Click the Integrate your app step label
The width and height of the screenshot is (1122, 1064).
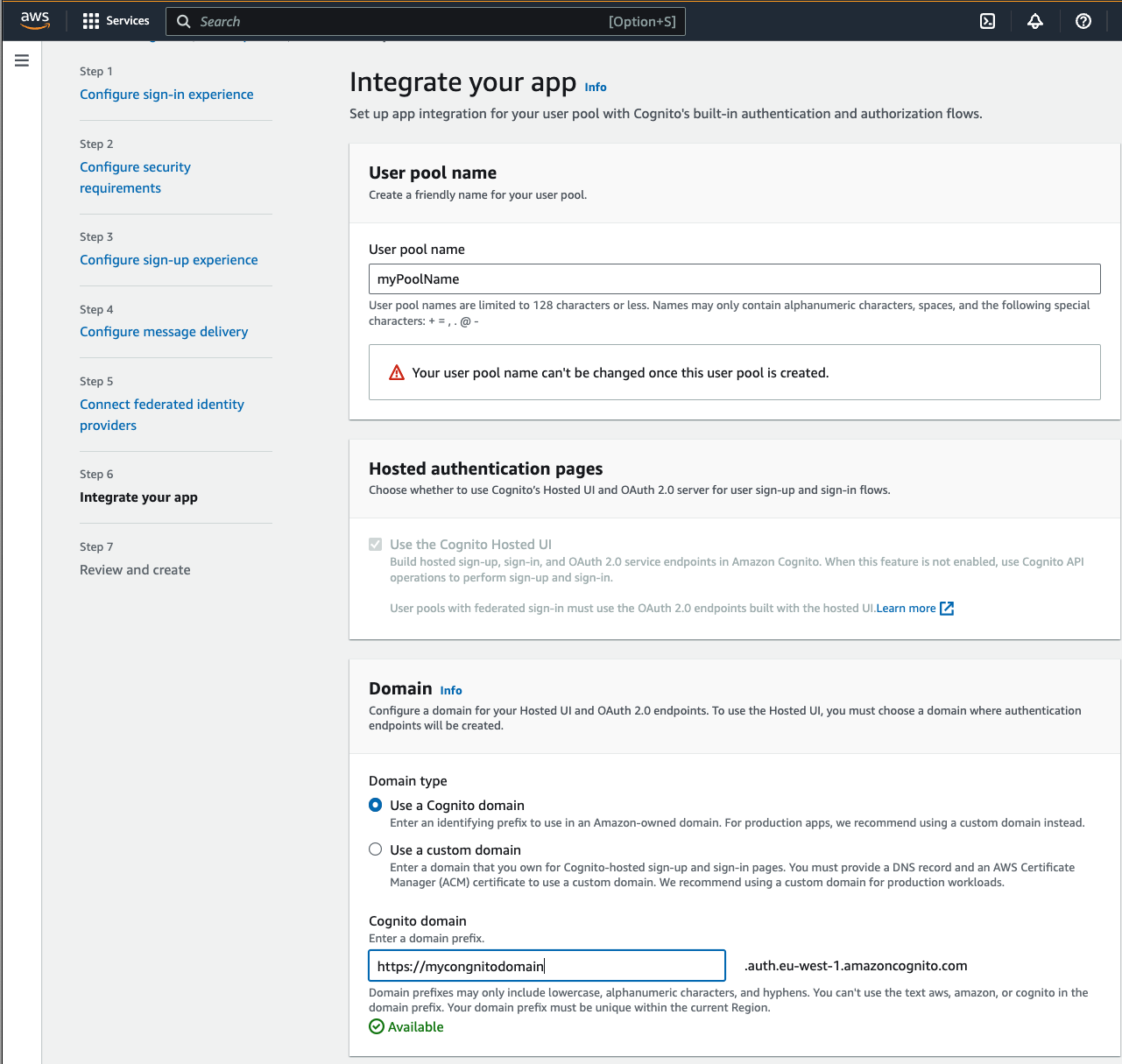coord(138,497)
